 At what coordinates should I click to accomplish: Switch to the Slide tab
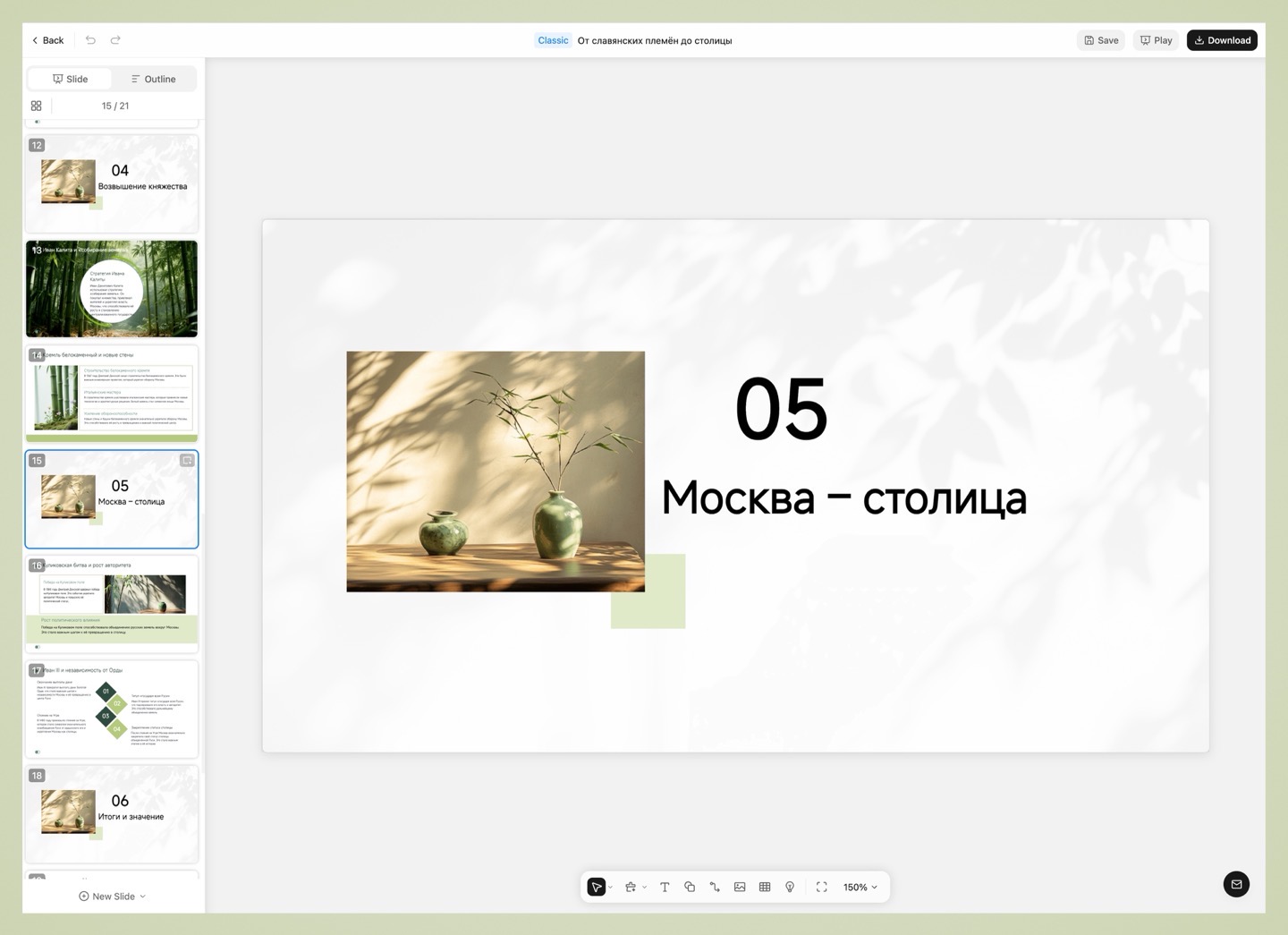(70, 79)
